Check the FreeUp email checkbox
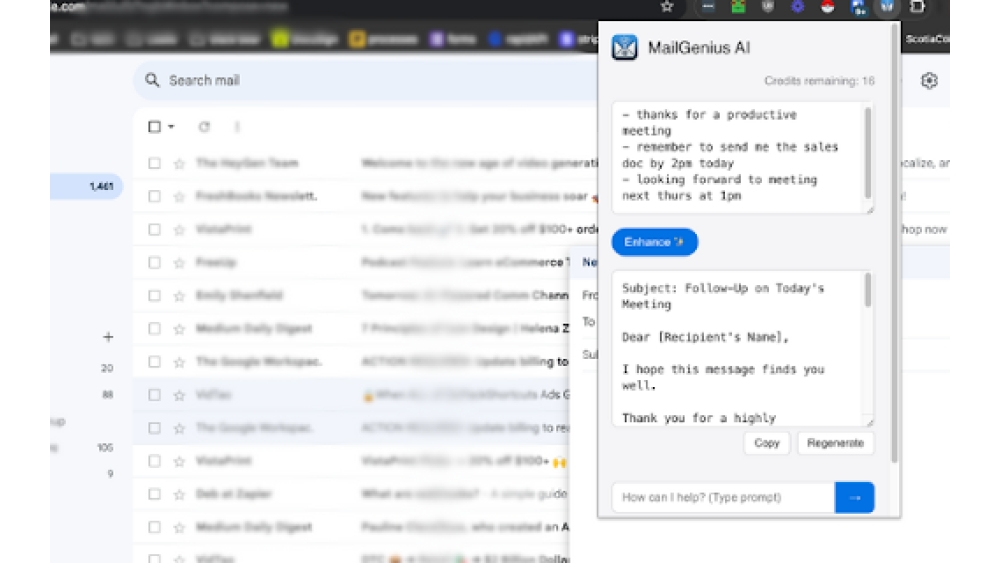This screenshot has height=563, width=1000. click(154, 263)
